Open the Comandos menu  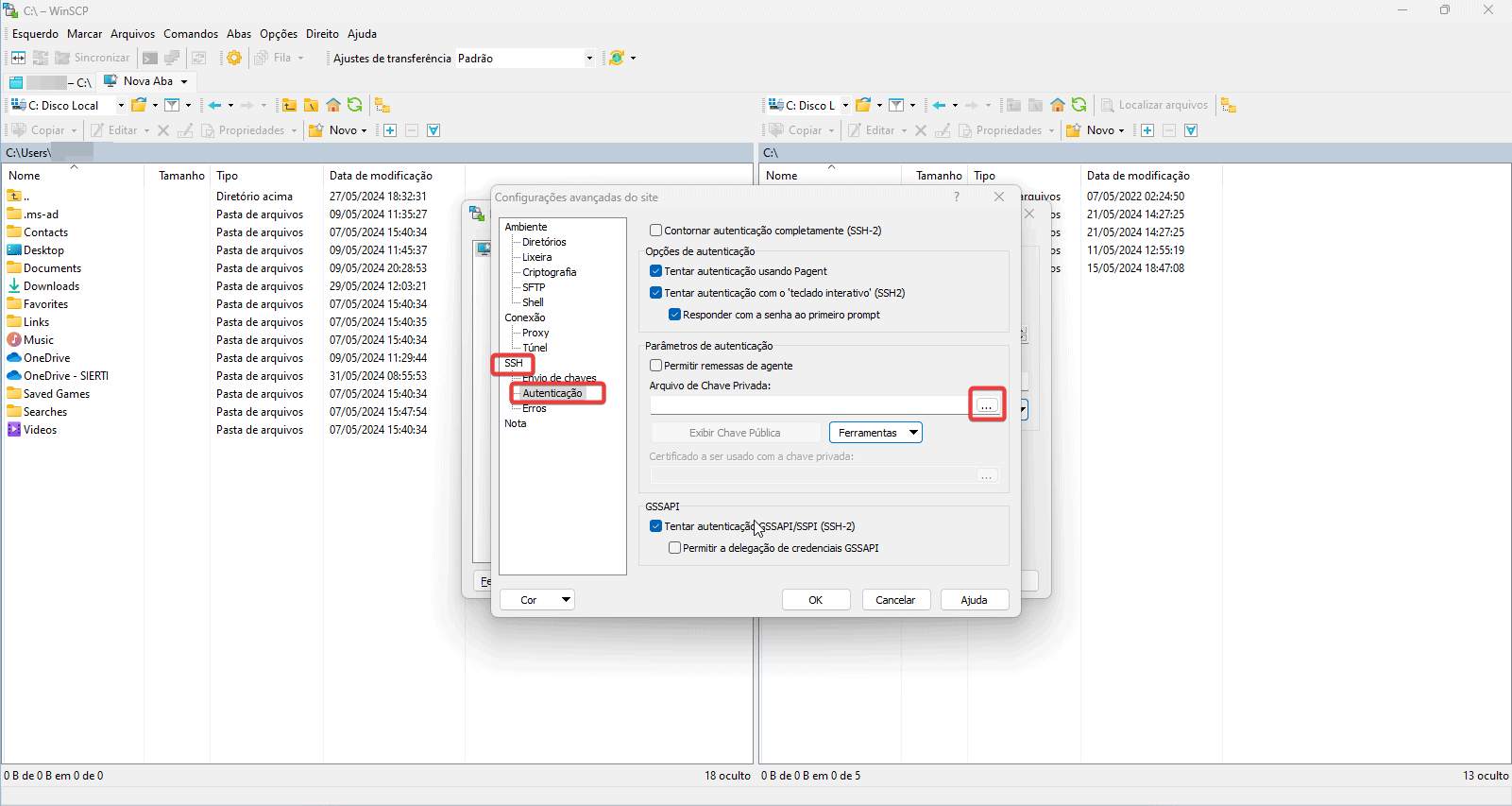tap(191, 34)
